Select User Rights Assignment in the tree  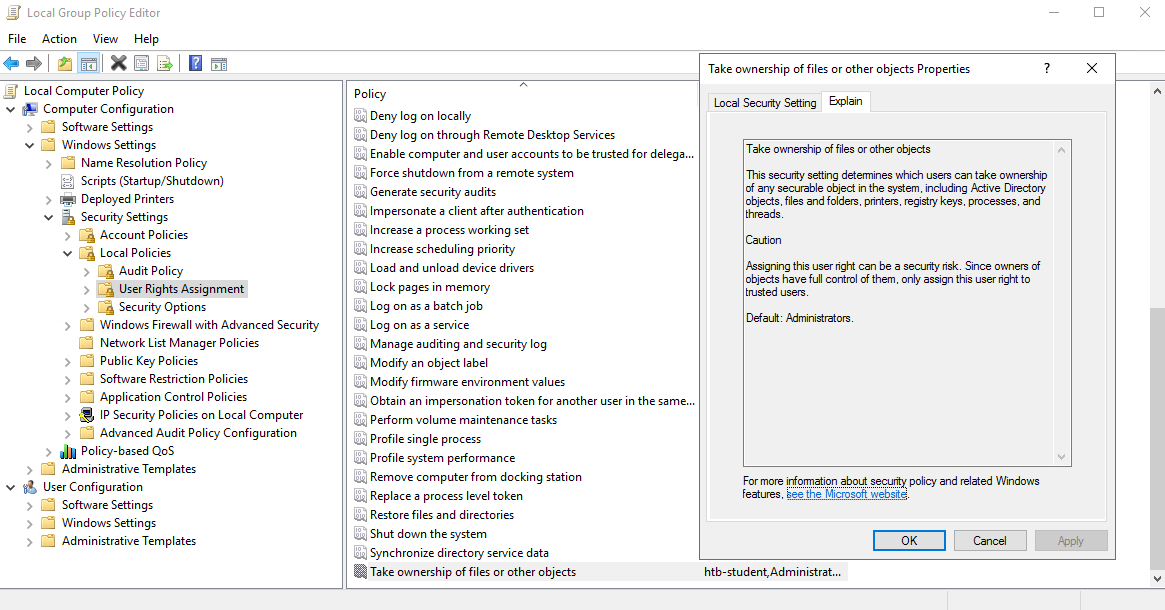pos(181,289)
